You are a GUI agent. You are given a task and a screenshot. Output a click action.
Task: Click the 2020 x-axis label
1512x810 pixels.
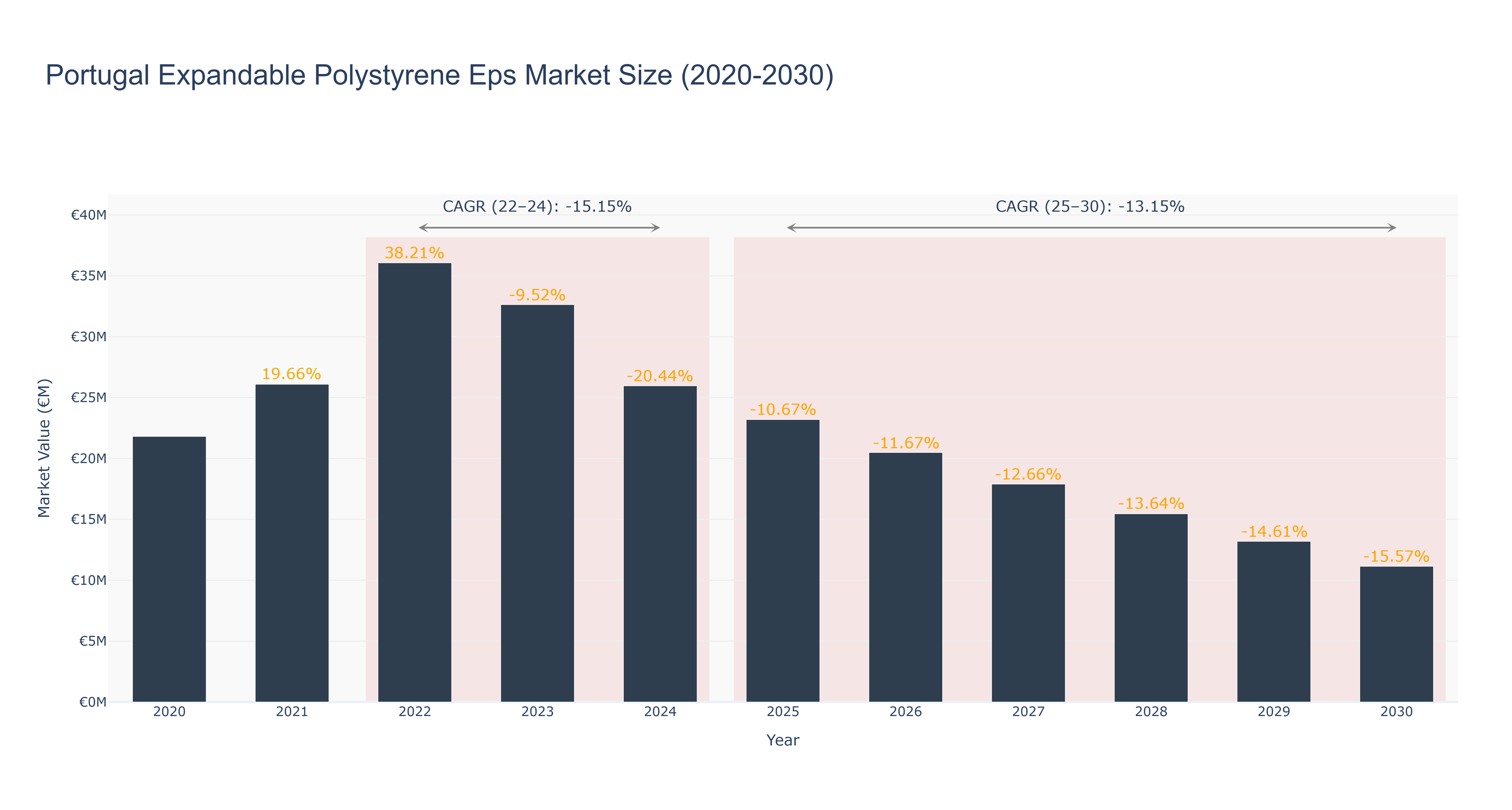pos(169,712)
